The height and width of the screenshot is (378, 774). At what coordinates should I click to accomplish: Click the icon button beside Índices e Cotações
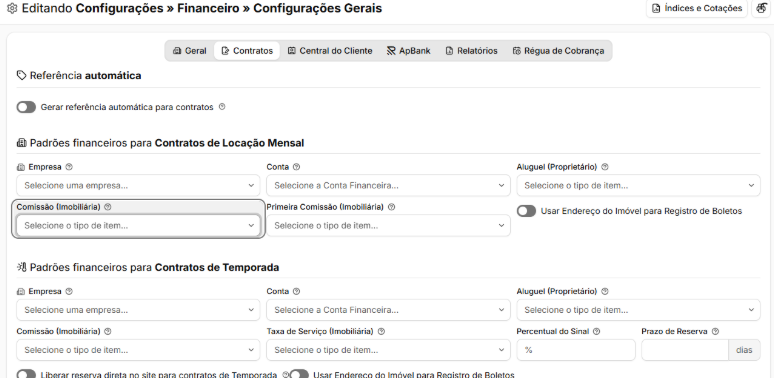(762, 8)
